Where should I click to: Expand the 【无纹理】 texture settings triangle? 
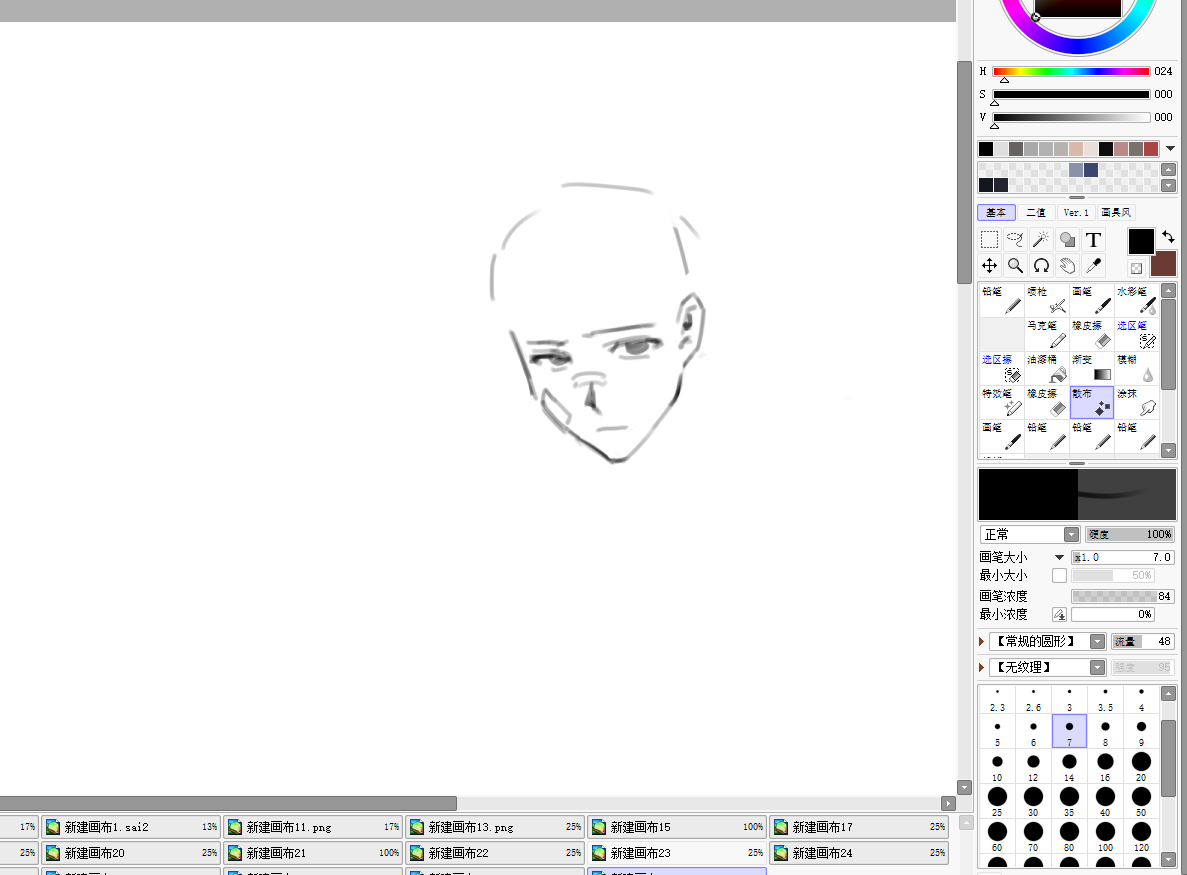click(x=982, y=667)
